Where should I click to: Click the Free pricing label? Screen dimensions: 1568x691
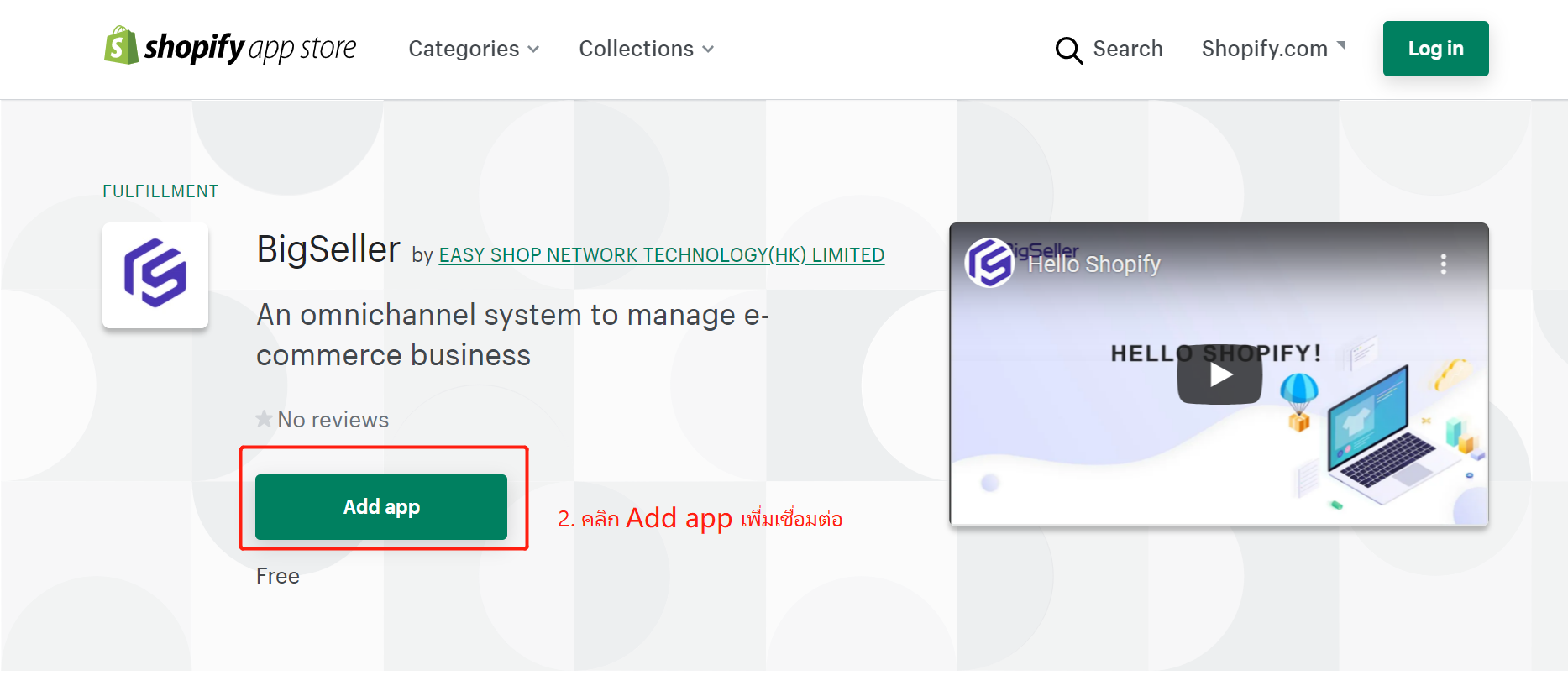[278, 576]
